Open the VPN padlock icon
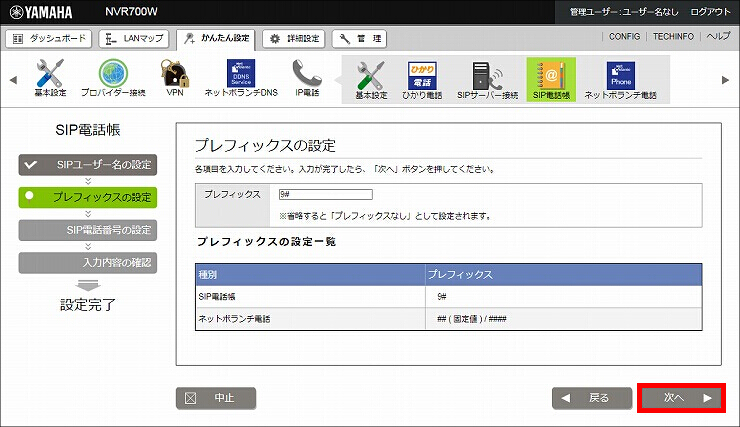Screen dimensions: 740x427 pos(175,78)
